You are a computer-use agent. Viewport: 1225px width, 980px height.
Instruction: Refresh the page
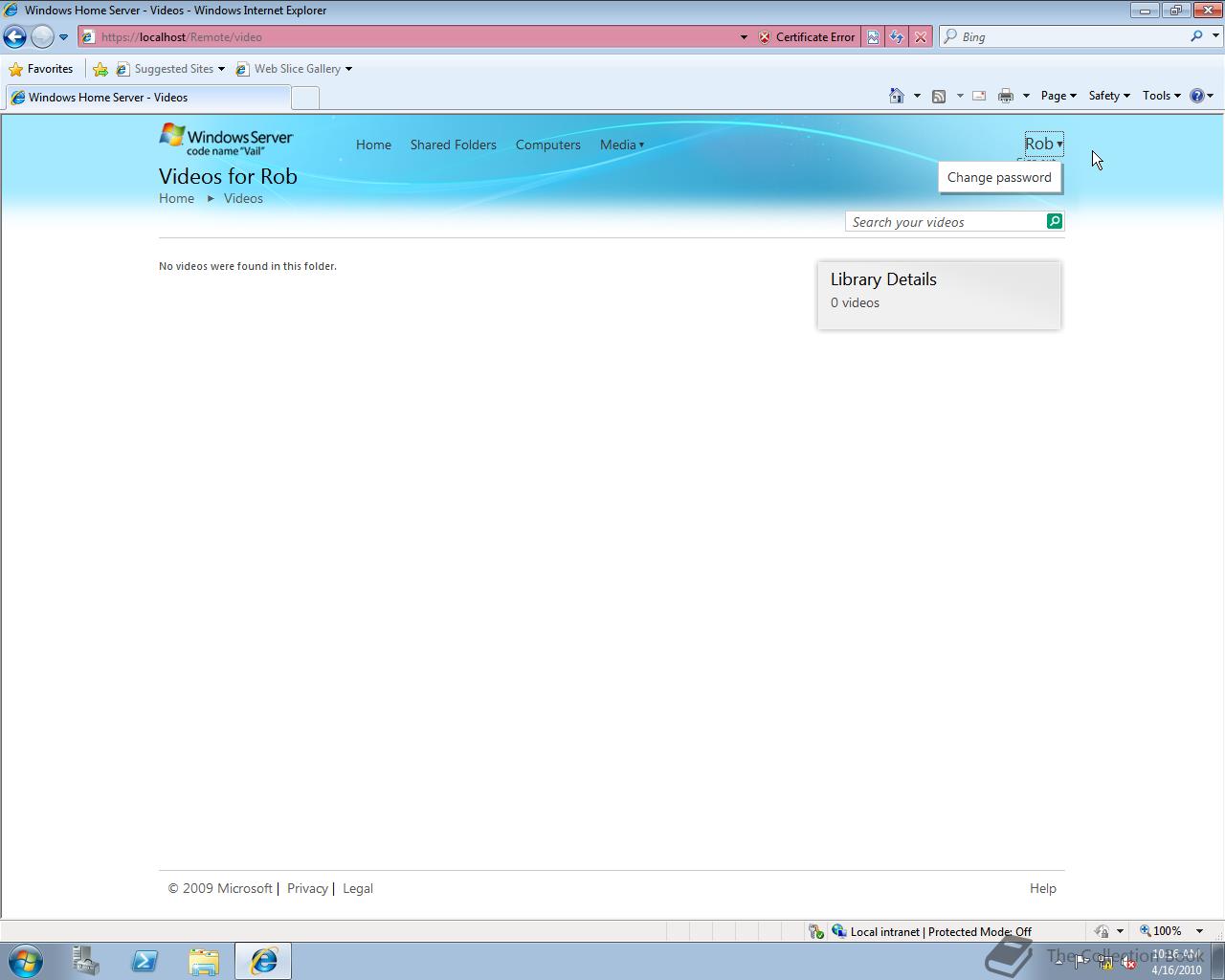coord(897,37)
